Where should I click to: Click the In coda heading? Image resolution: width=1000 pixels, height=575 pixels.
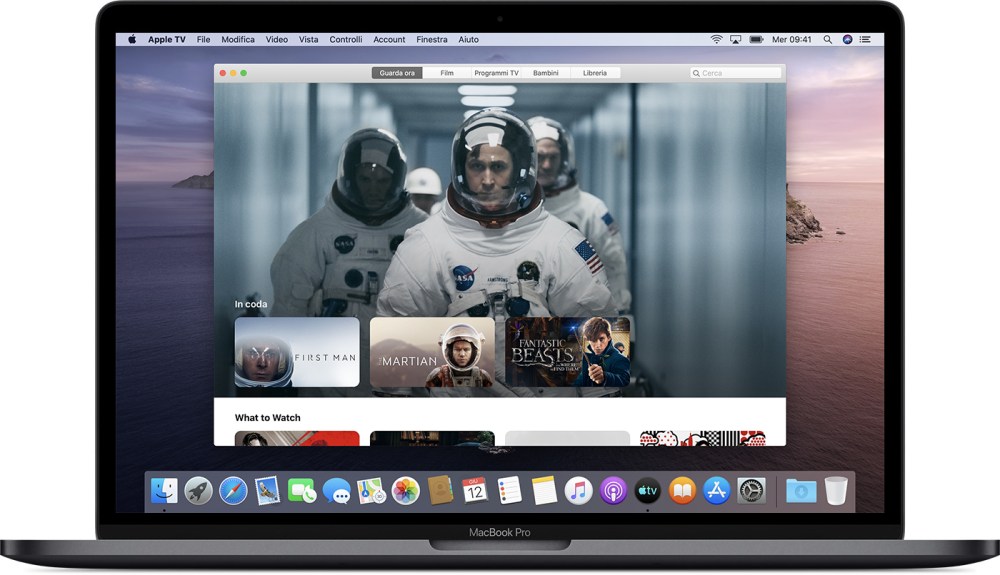[x=251, y=304]
